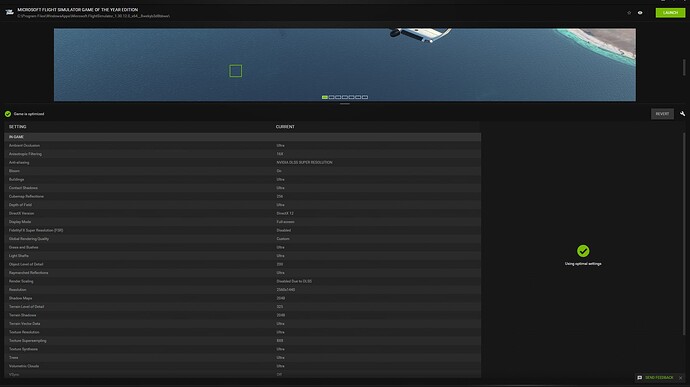The image size is (690, 387).
Task: Launch Microsoft Flight Simulator
Action: point(670,13)
